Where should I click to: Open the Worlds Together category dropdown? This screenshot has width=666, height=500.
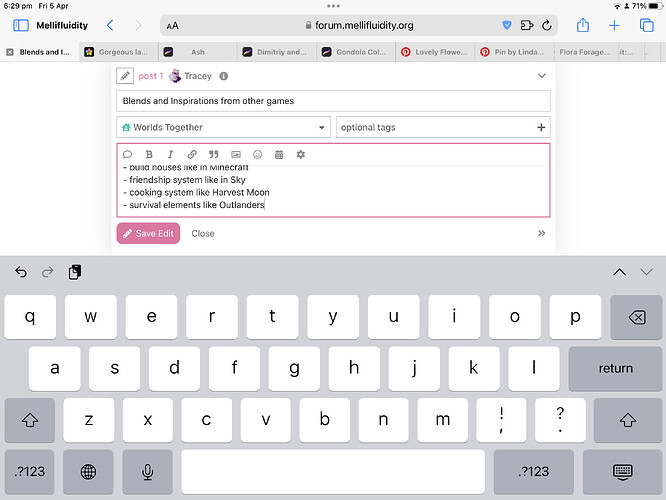point(223,127)
